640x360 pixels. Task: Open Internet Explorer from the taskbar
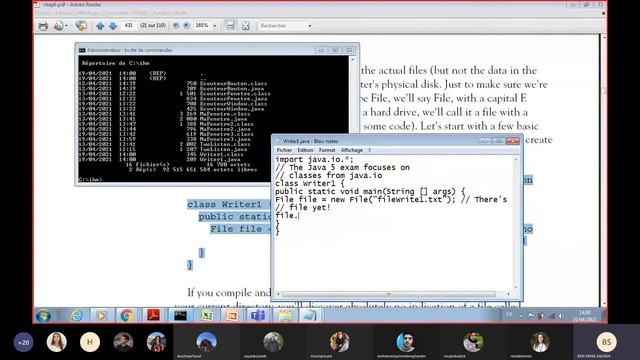point(77,316)
